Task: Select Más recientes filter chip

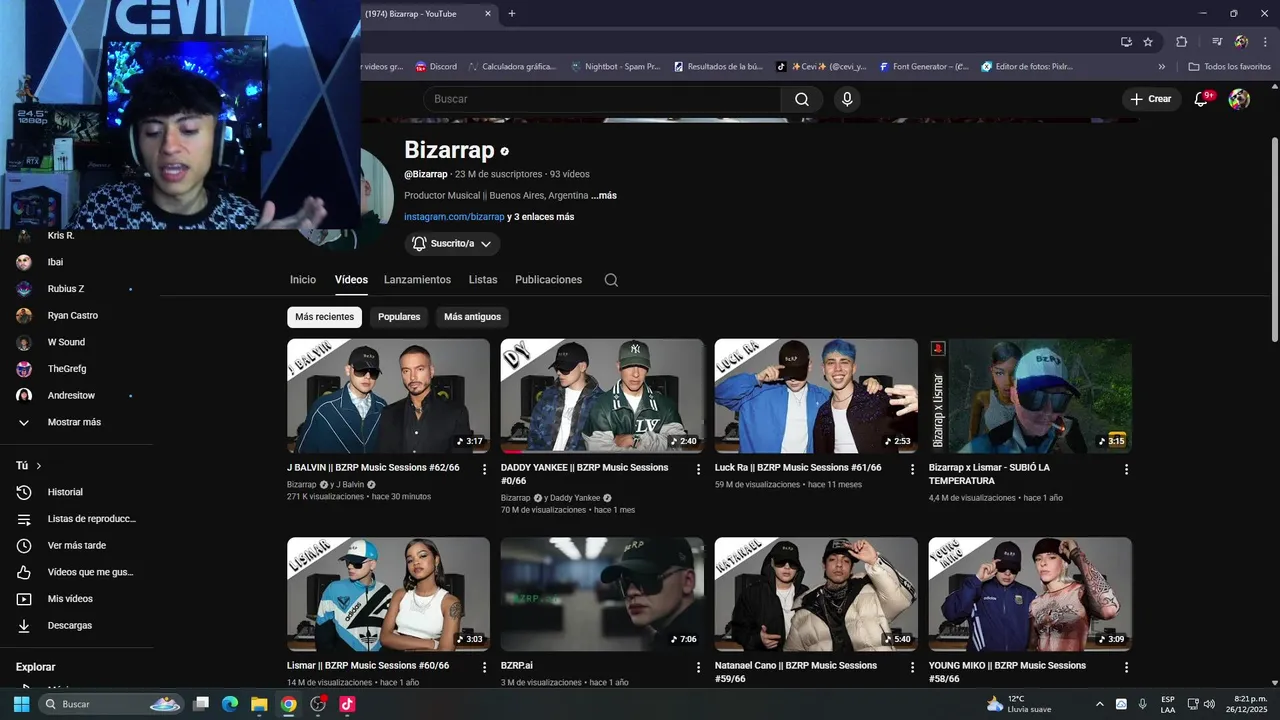Action: coord(324,317)
